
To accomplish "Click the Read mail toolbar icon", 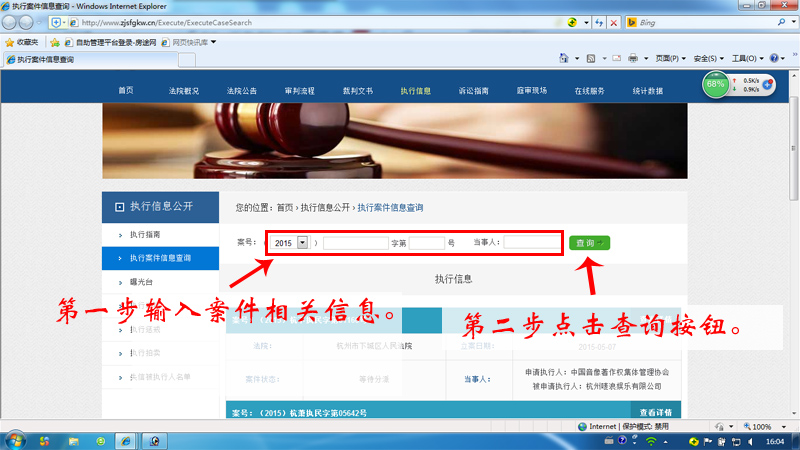I will click(616, 58).
